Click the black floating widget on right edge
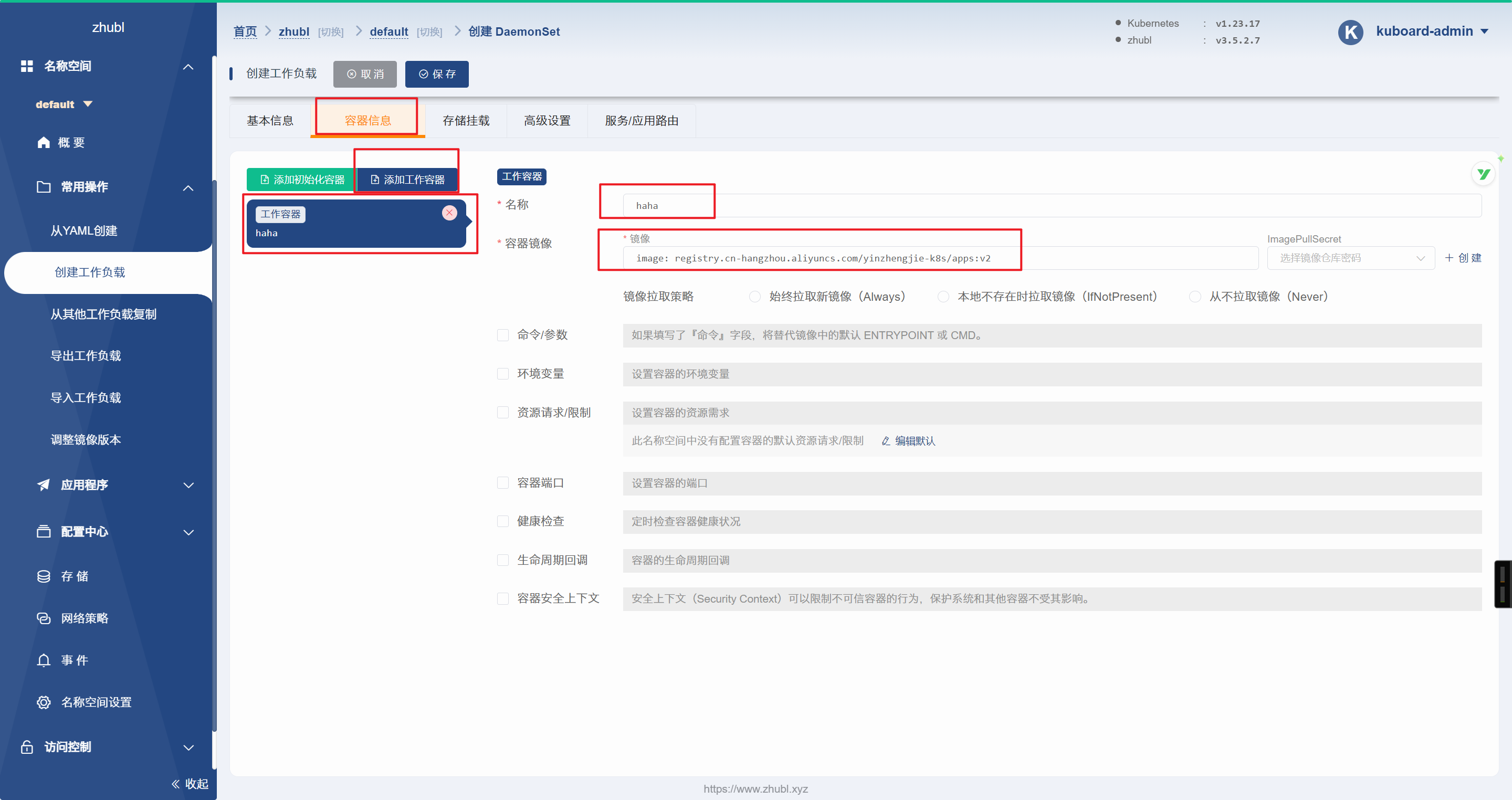This screenshot has width=1512, height=800. (1503, 584)
